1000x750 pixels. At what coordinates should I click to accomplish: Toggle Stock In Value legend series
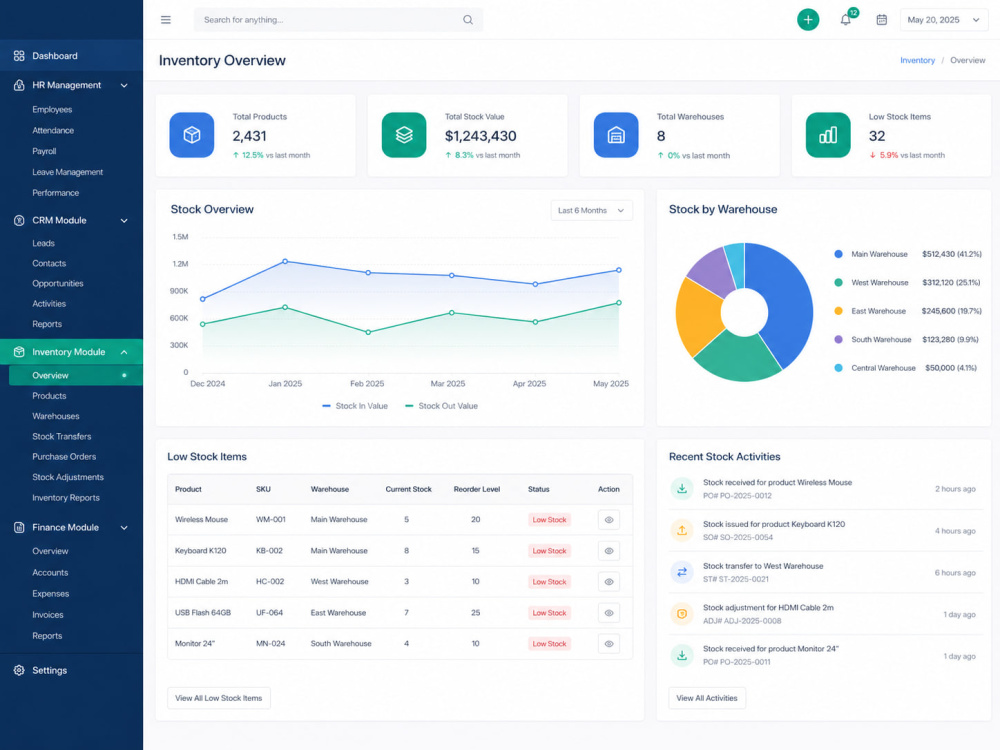(x=355, y=406)
